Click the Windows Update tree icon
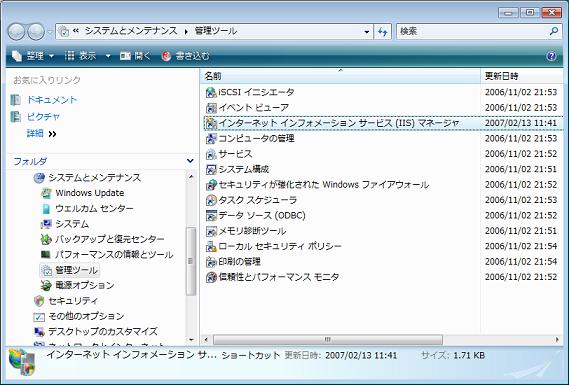This screenshot has width=569, height=385. point(46,193)
